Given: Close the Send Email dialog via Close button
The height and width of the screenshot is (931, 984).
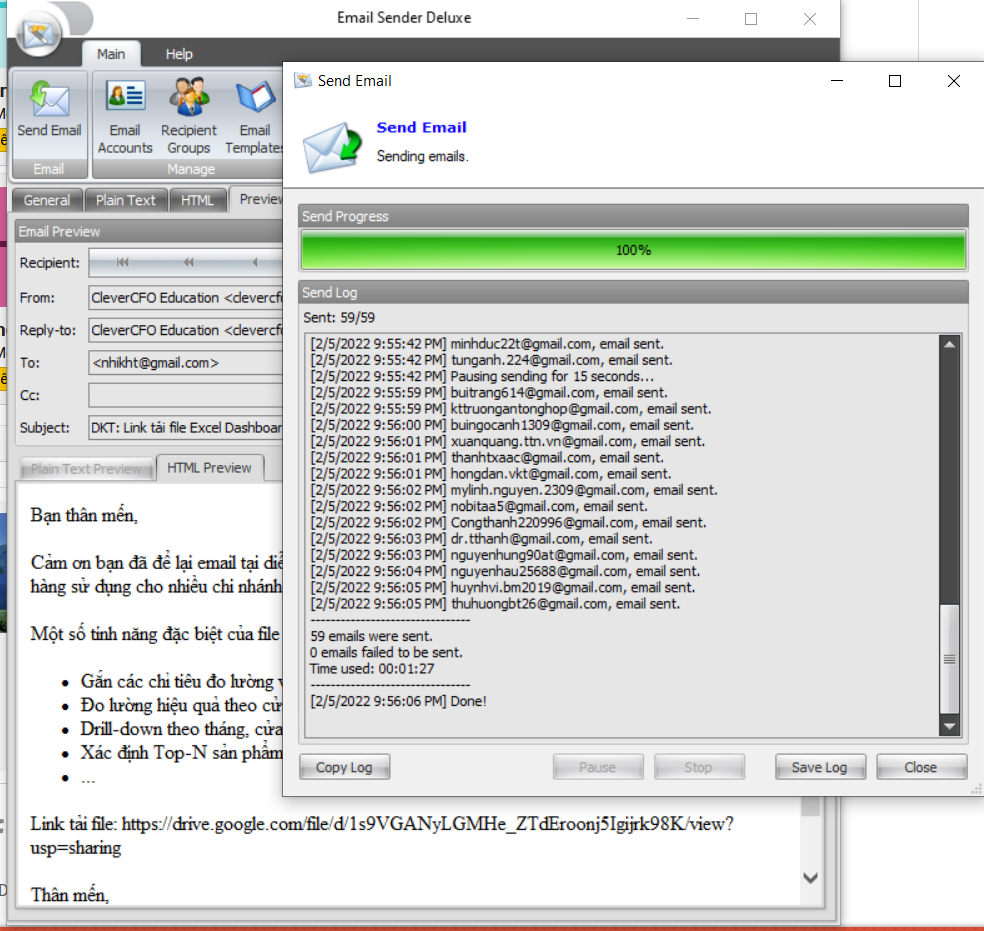Looking at the screenshot, I should pos(920,767).
